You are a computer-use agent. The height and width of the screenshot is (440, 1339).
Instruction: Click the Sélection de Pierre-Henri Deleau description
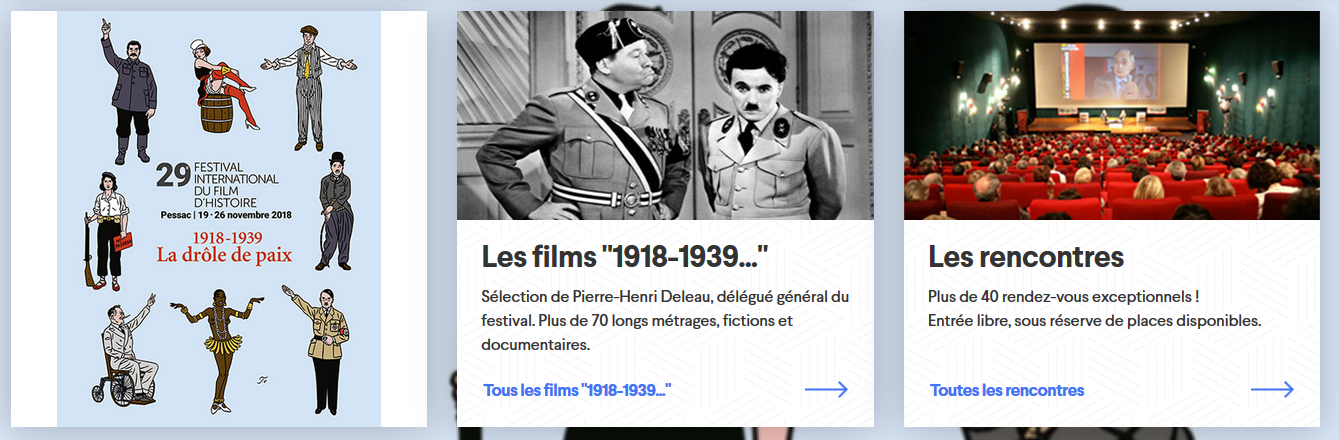click(664, 322)
